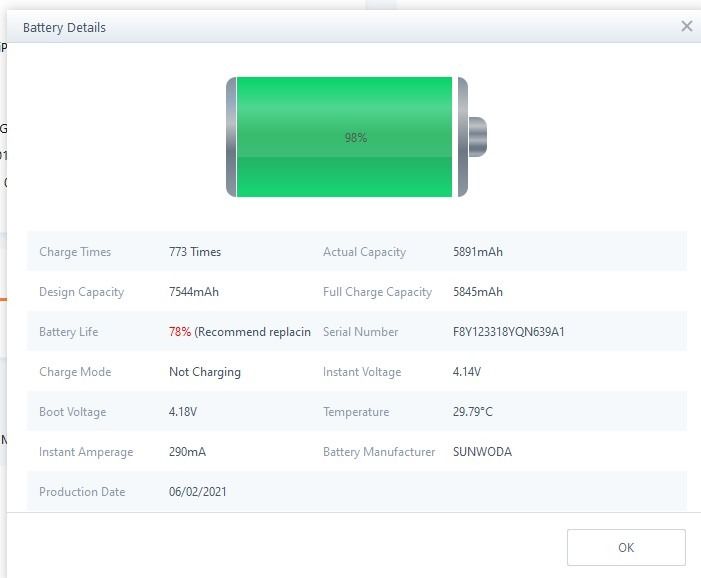701x578 pixels.
Task: Click the OK button
Action: coord(626,547)
